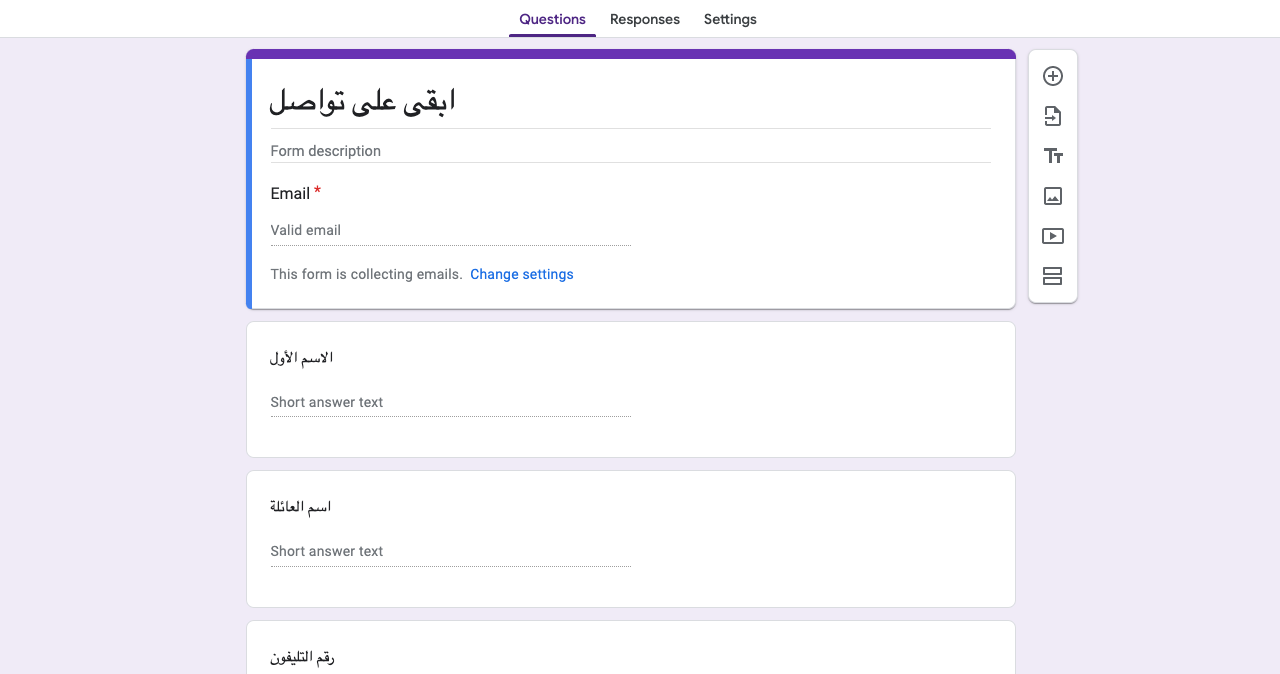Image resolution: width=1280 pixels, height=674 pixels.
Task: Click Short answer text under الاسم الأول
Action: click(450, 402)
